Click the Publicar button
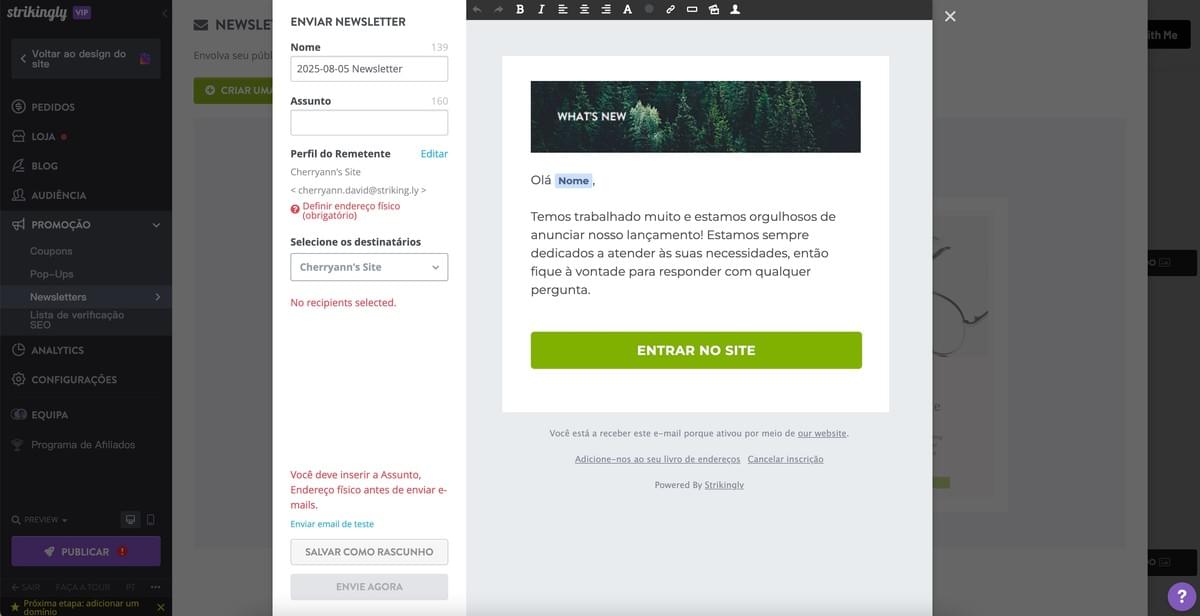 coord(85,551)
